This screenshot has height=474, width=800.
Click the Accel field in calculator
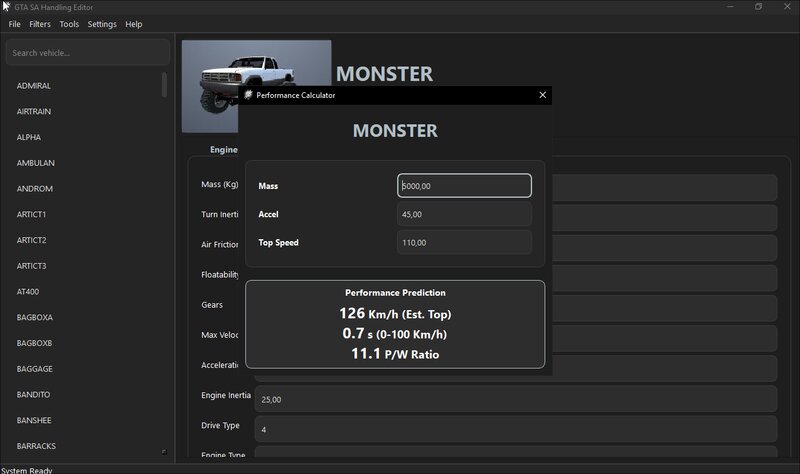click(464, 214)
